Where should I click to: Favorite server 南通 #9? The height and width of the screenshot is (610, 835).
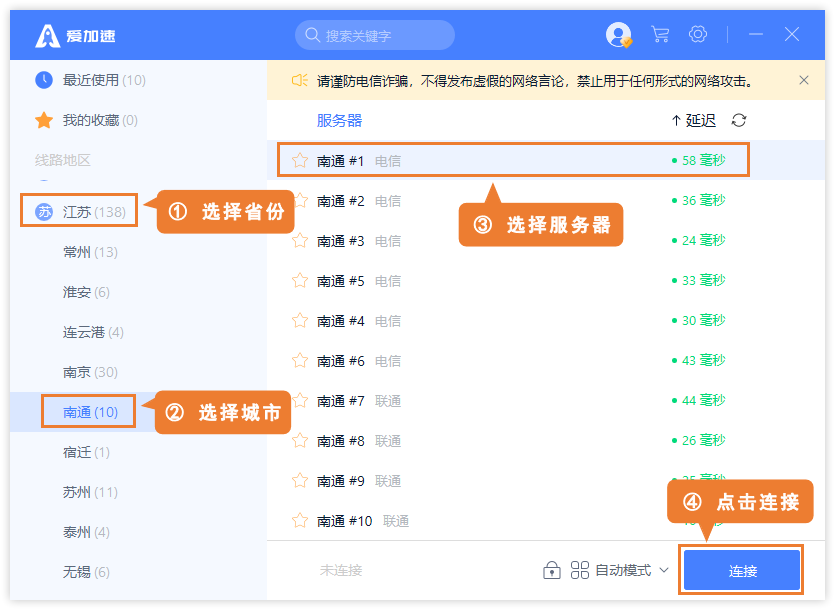click(x=300, y=481)
